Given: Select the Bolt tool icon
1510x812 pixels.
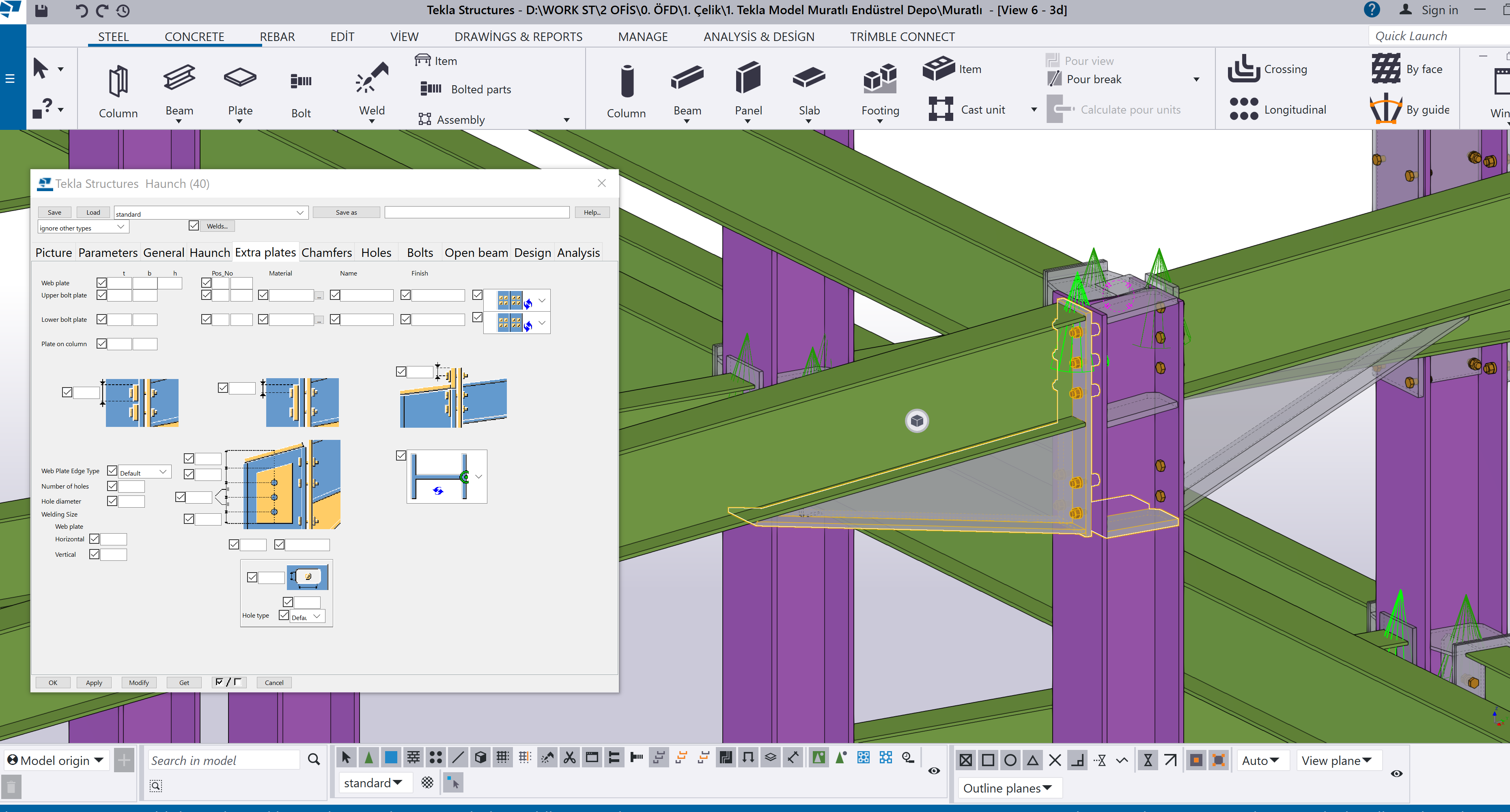Looking at the screenshot, I should [301, 81].
